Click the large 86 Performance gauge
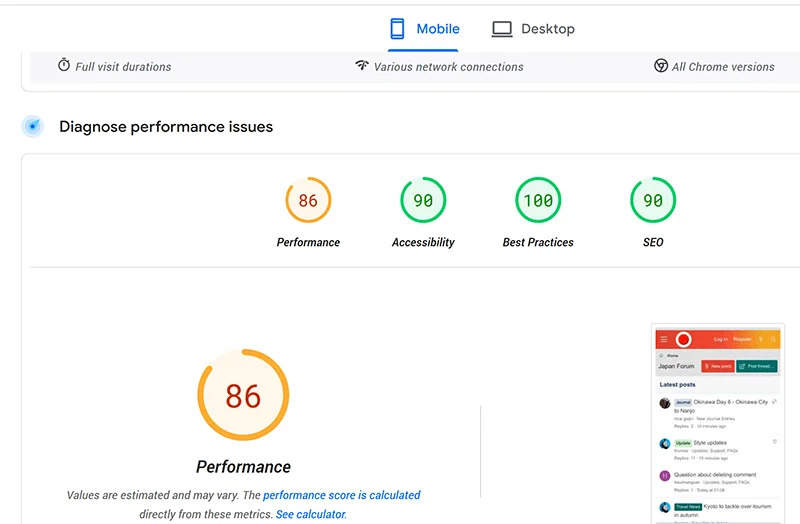Screen dimensions: 800x524 (243, 395)
